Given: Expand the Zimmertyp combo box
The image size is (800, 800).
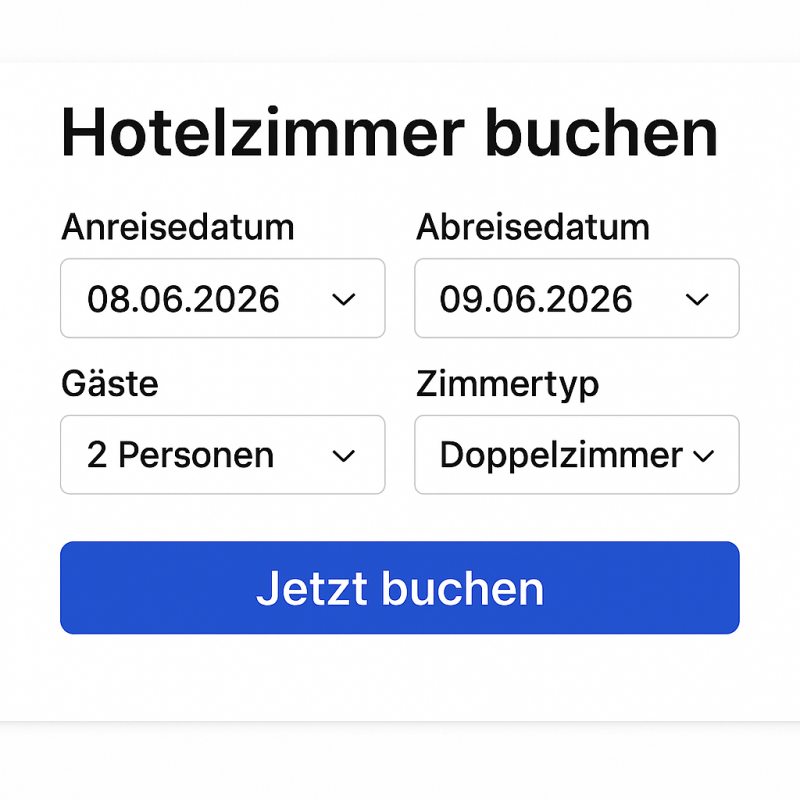Looking at the screenshot, I should click(x=576, y=455).
